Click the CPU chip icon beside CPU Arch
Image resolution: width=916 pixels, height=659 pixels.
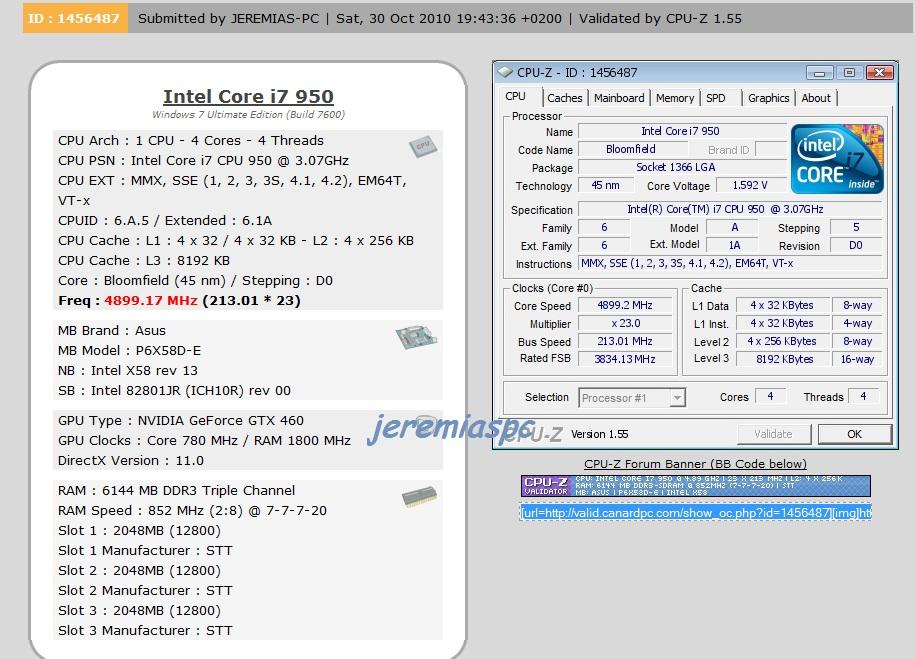[x=423, y=147]
